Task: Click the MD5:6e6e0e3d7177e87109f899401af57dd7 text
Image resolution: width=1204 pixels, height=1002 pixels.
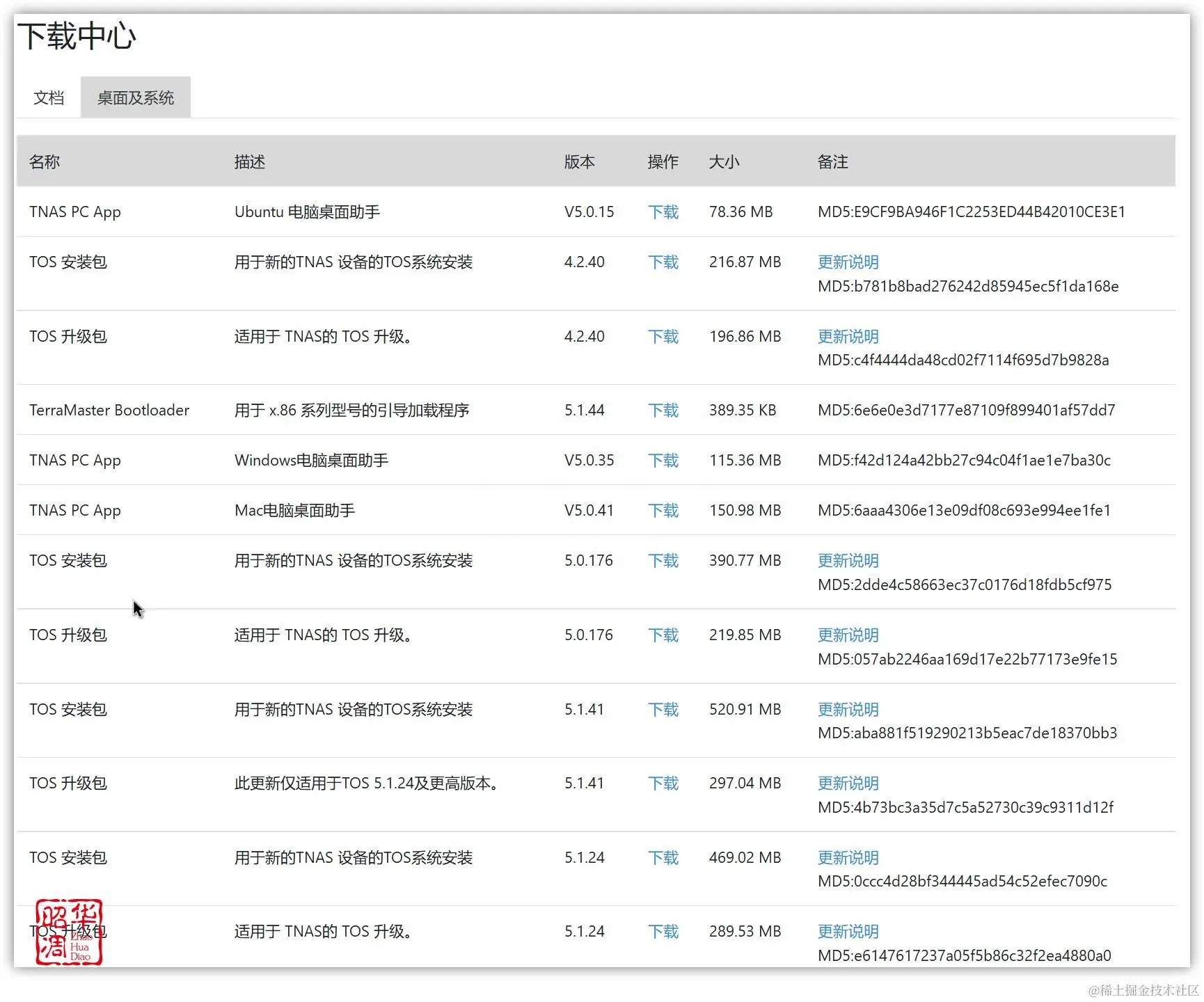Action: click(967, 411)
